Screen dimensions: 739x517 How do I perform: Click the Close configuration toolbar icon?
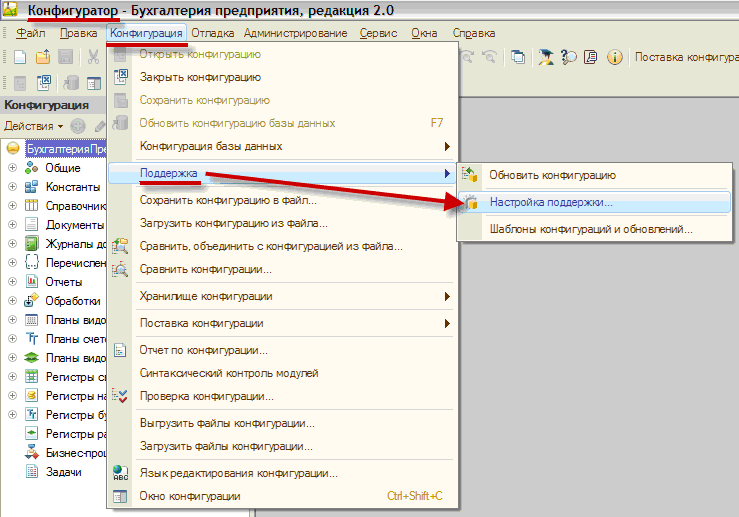(x=45, y=83)
